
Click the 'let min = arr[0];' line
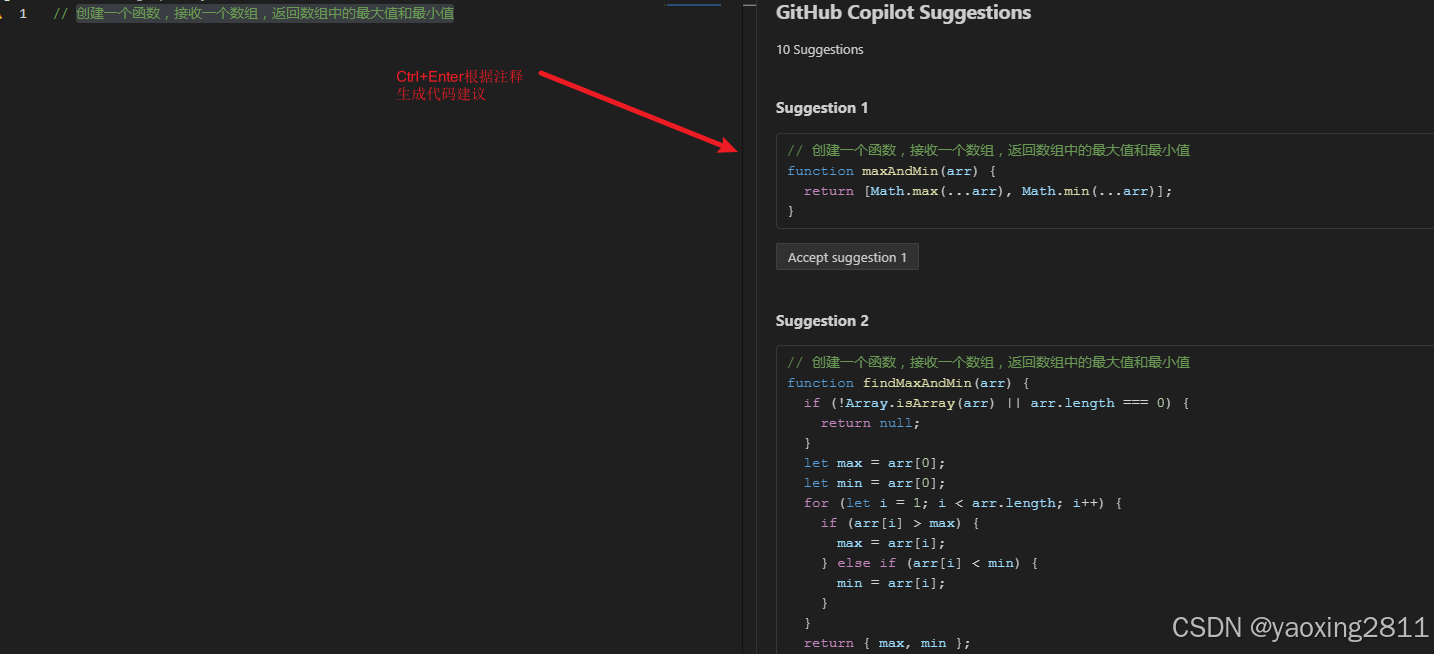(874, 483)
